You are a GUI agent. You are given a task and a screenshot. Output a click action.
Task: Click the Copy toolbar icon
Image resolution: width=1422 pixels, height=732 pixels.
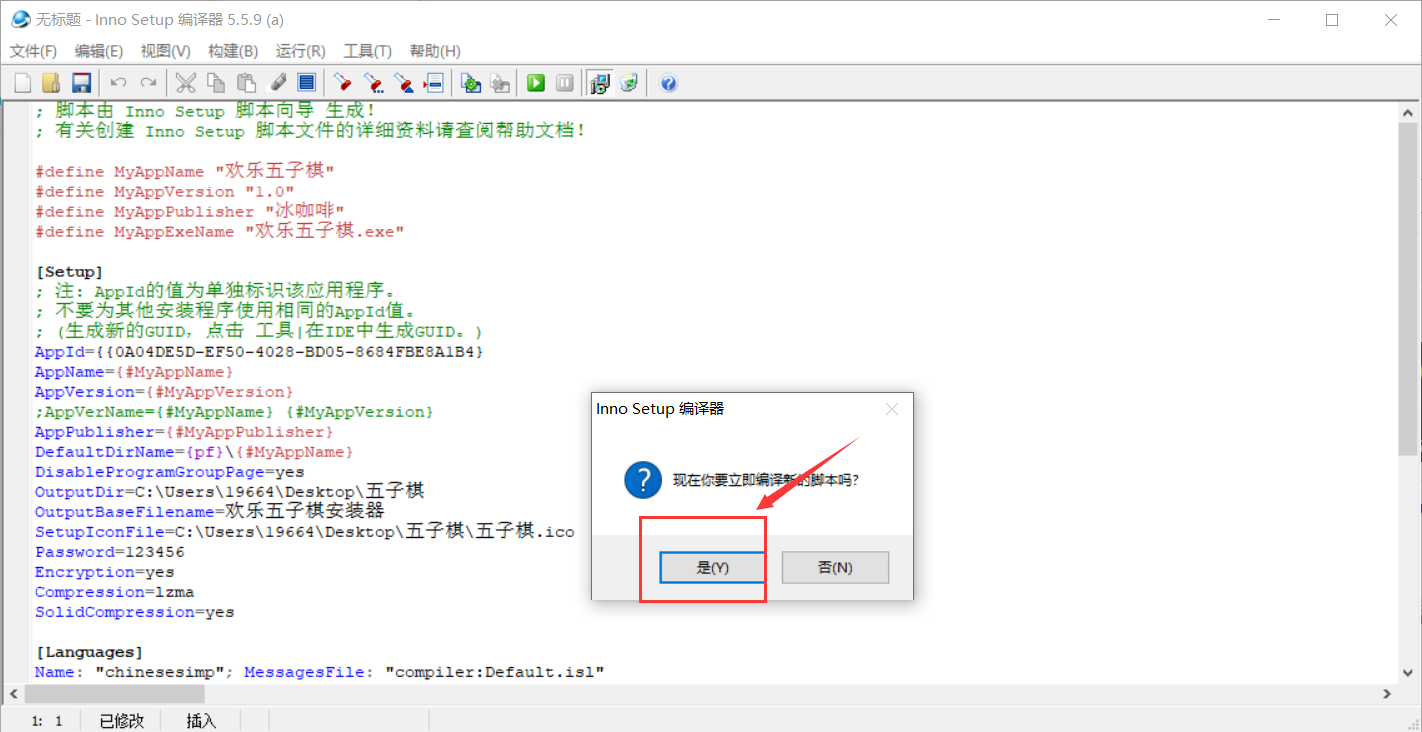(215, 83)
